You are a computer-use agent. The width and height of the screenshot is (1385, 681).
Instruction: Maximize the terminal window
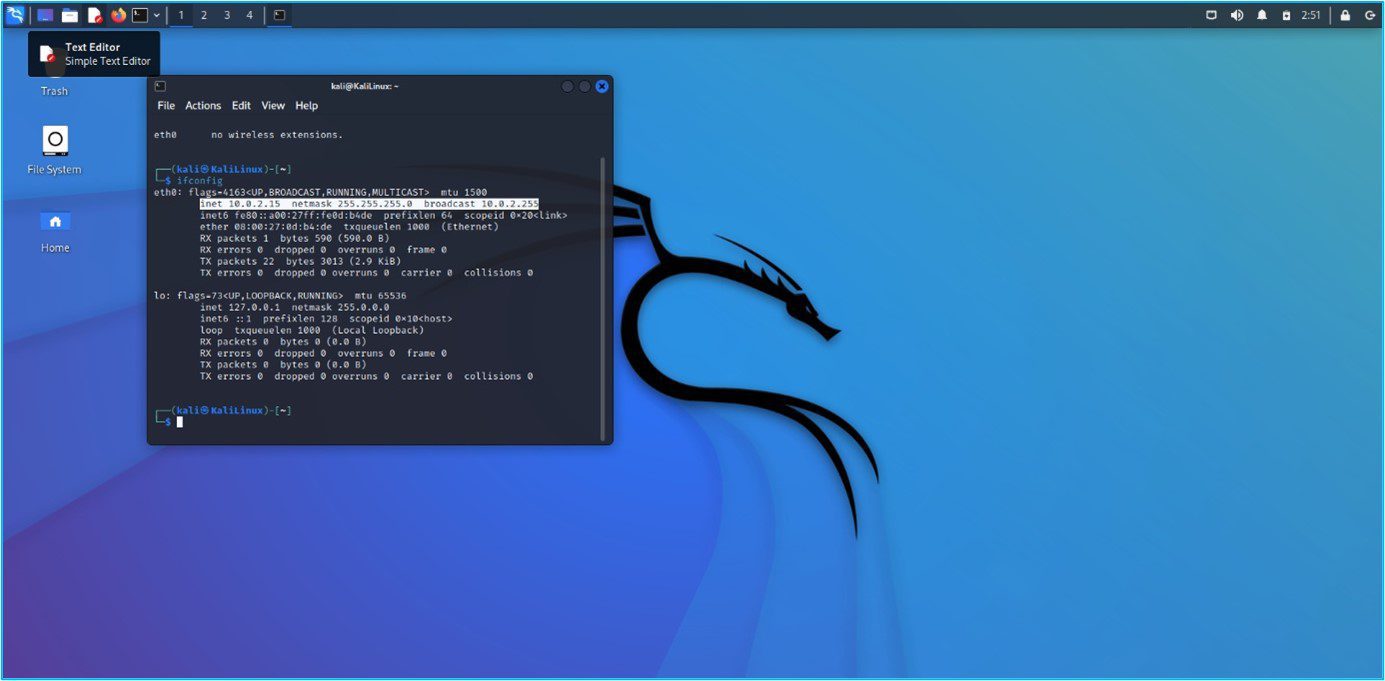(x=585, y=86)
